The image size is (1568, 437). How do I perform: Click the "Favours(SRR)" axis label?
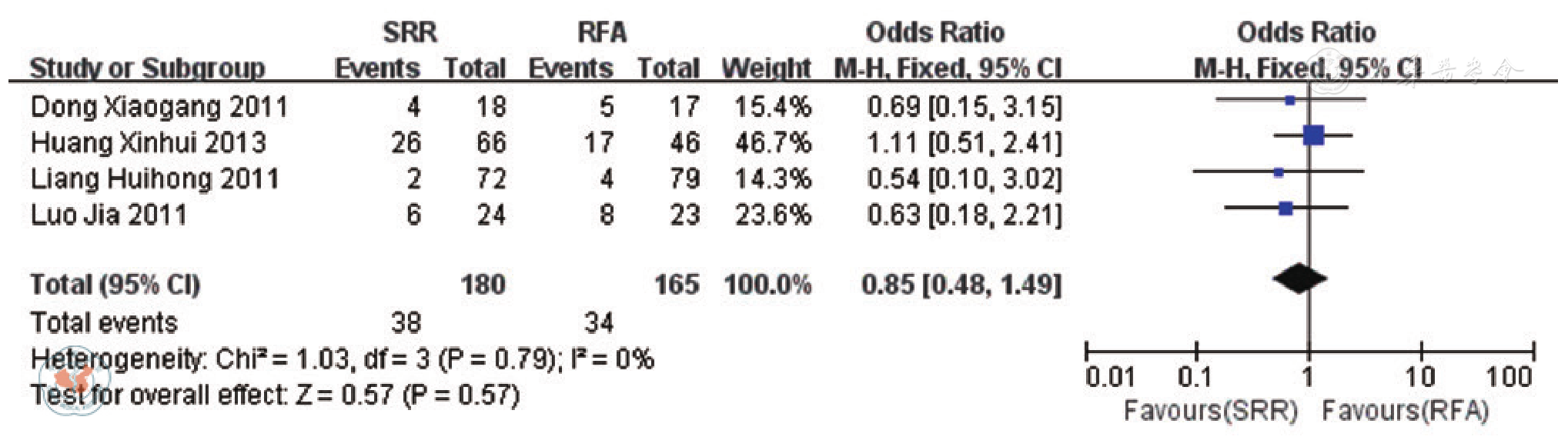click(x=1210, y=411)
